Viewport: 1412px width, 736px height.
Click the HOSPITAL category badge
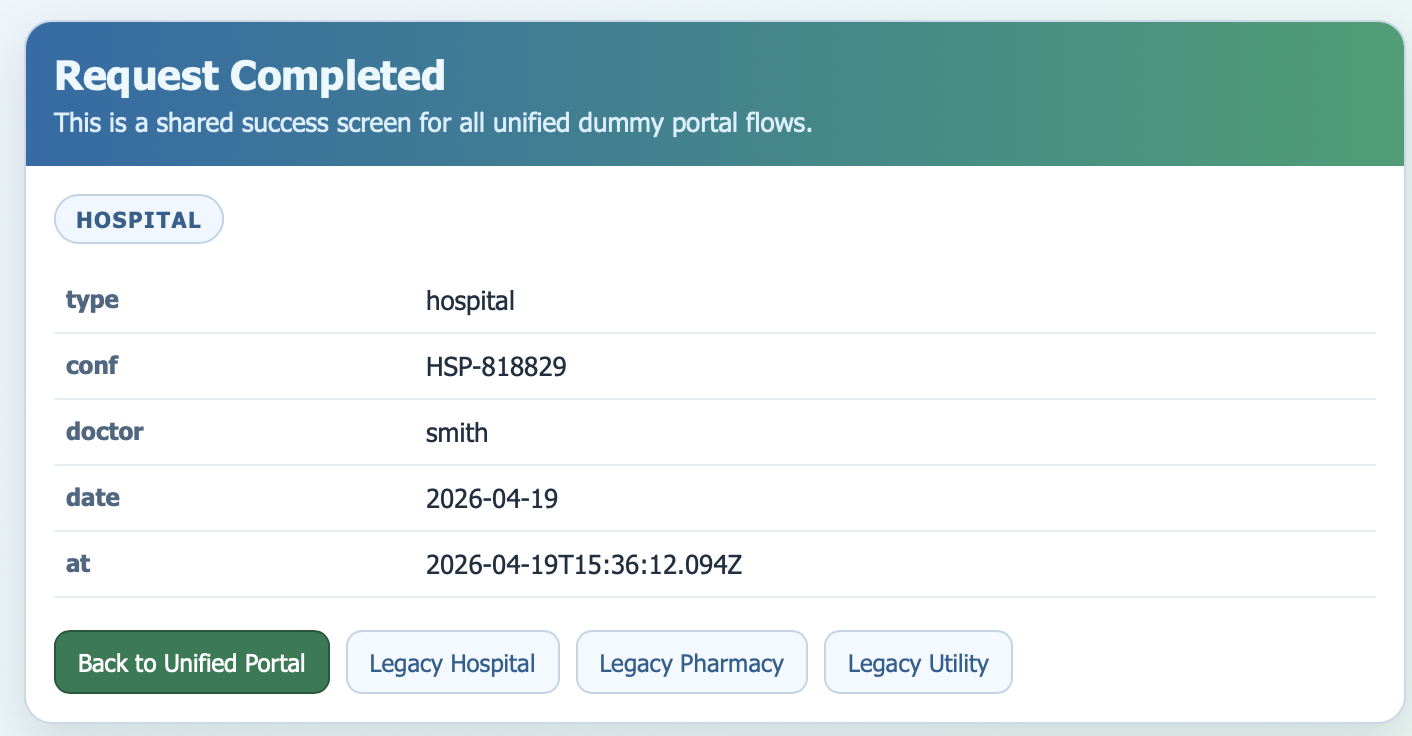[138, 220]
